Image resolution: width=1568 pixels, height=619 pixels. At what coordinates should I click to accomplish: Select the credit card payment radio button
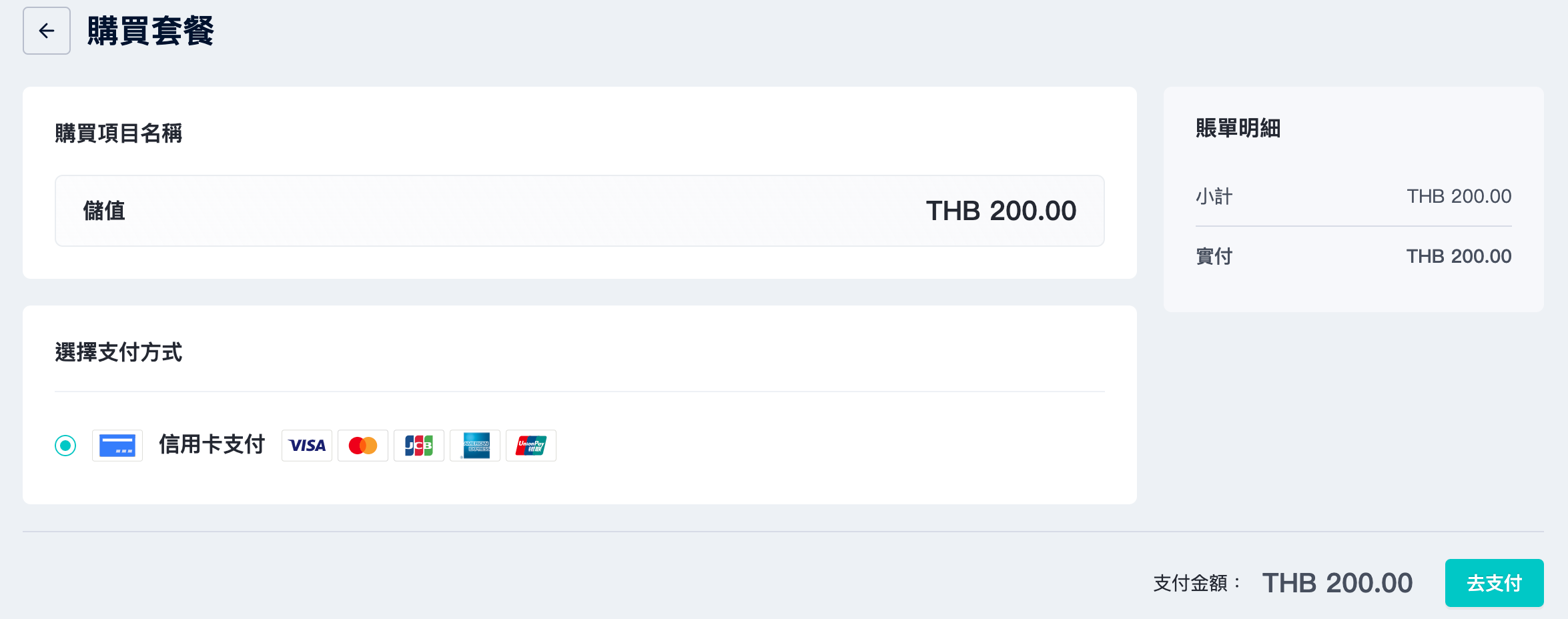pos(65,446)
